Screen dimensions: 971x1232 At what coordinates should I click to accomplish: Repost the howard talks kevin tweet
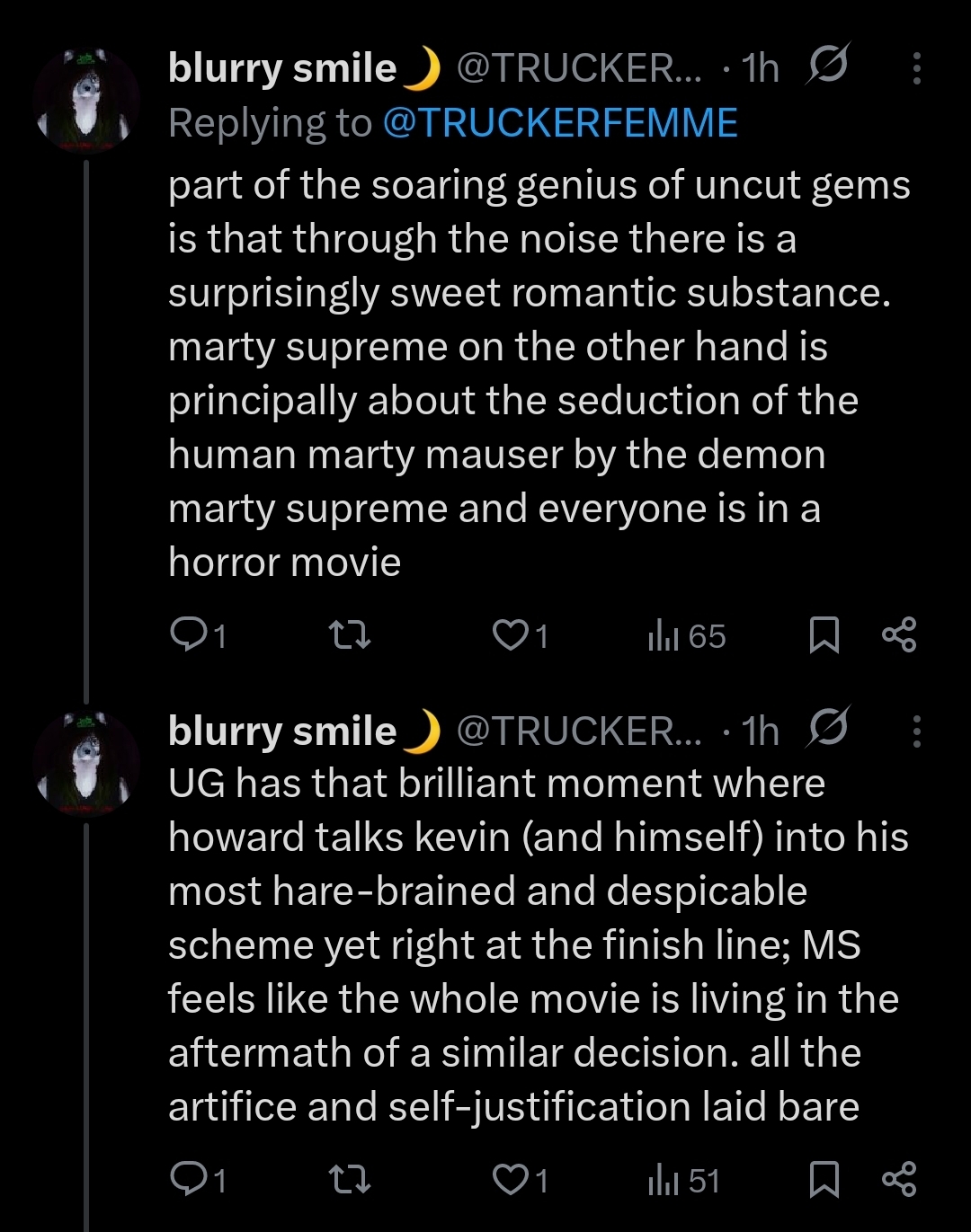(350, 1180)
